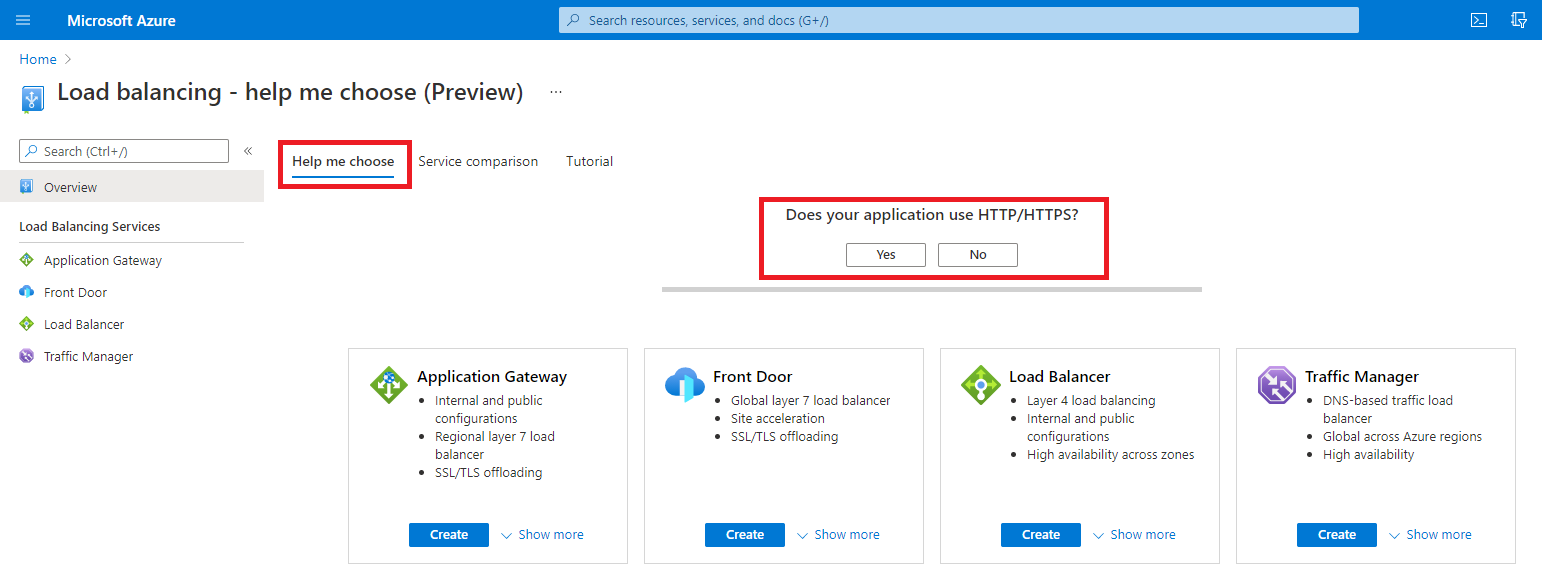The height and width of the screenshot is (586, 1542).
Task: Create a Traffic Manager
Action: pos(1337,535)
